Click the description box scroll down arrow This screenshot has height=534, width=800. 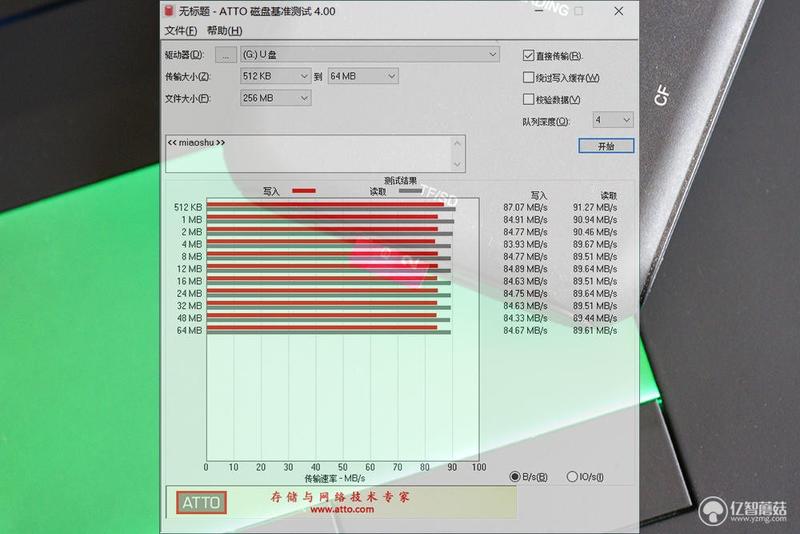(x=457, y=164)
